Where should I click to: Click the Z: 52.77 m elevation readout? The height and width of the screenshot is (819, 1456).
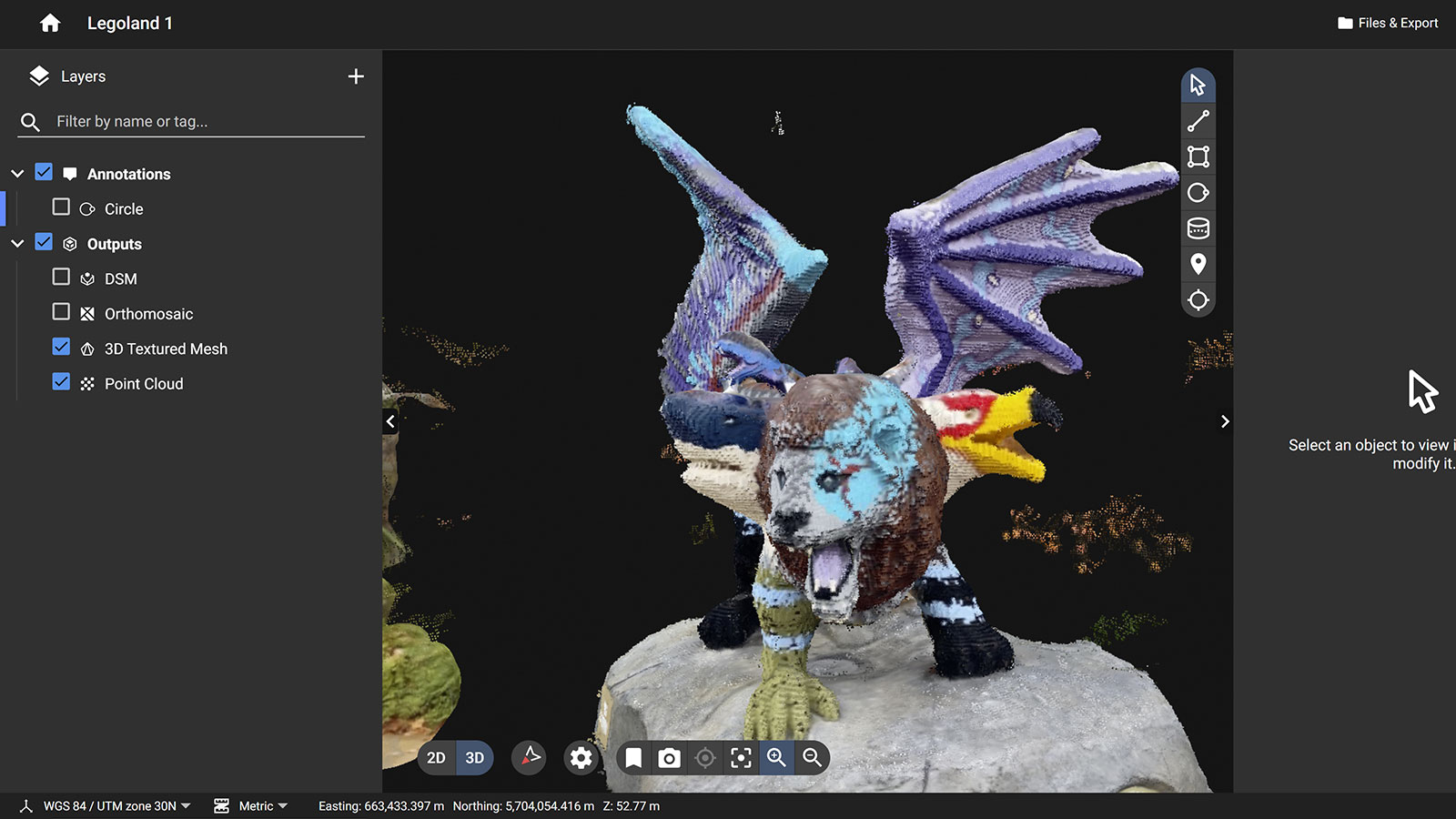[632, 806]
